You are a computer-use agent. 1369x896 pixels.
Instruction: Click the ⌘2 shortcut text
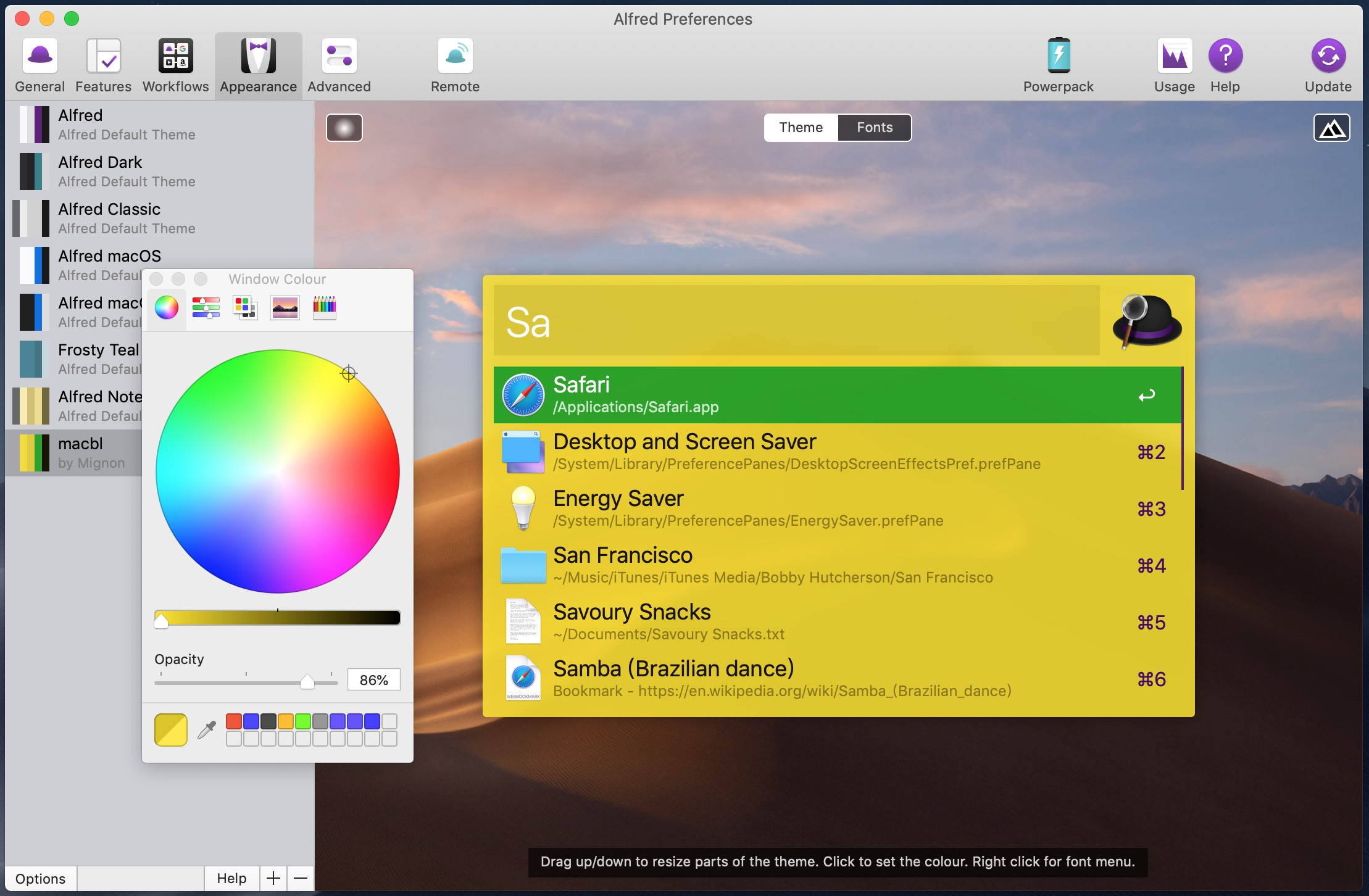[1152, 452]
